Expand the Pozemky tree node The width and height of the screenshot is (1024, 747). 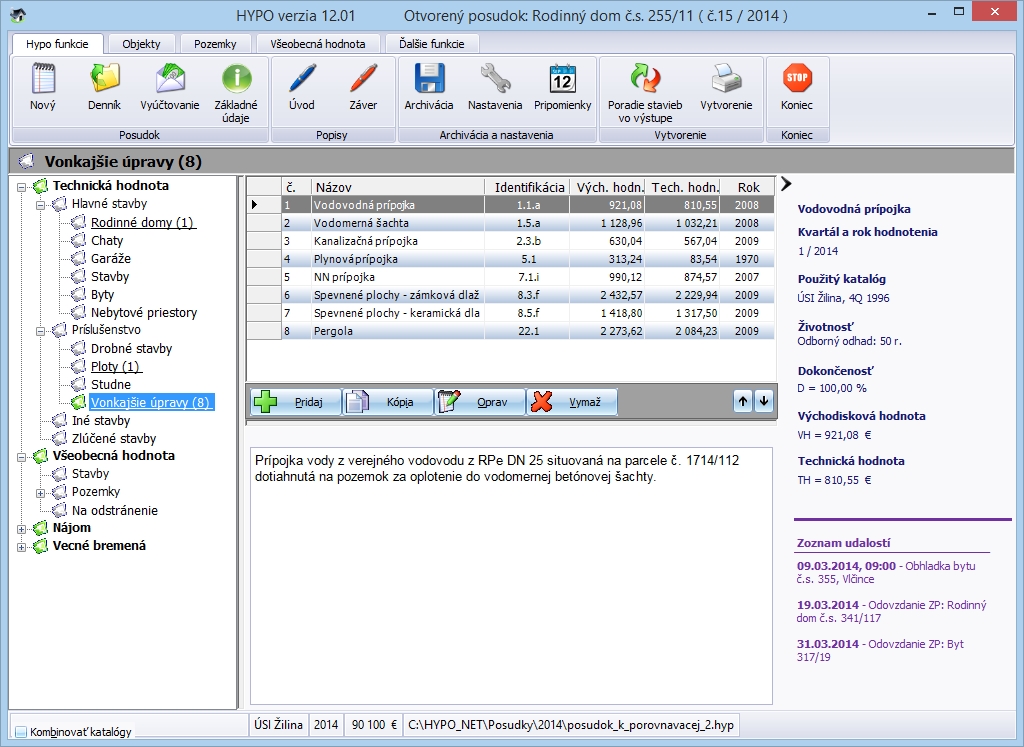(41, 492)
